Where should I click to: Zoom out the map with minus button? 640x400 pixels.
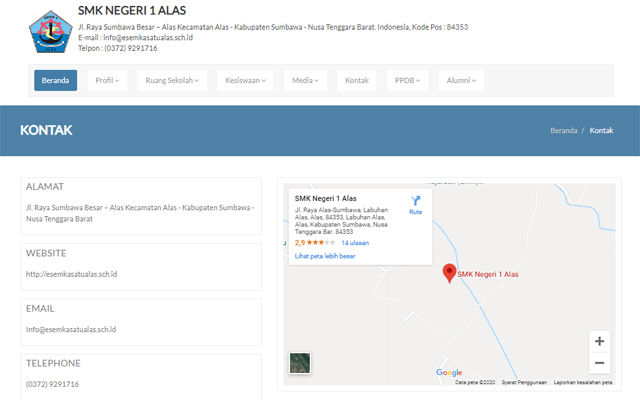(599, 363)
